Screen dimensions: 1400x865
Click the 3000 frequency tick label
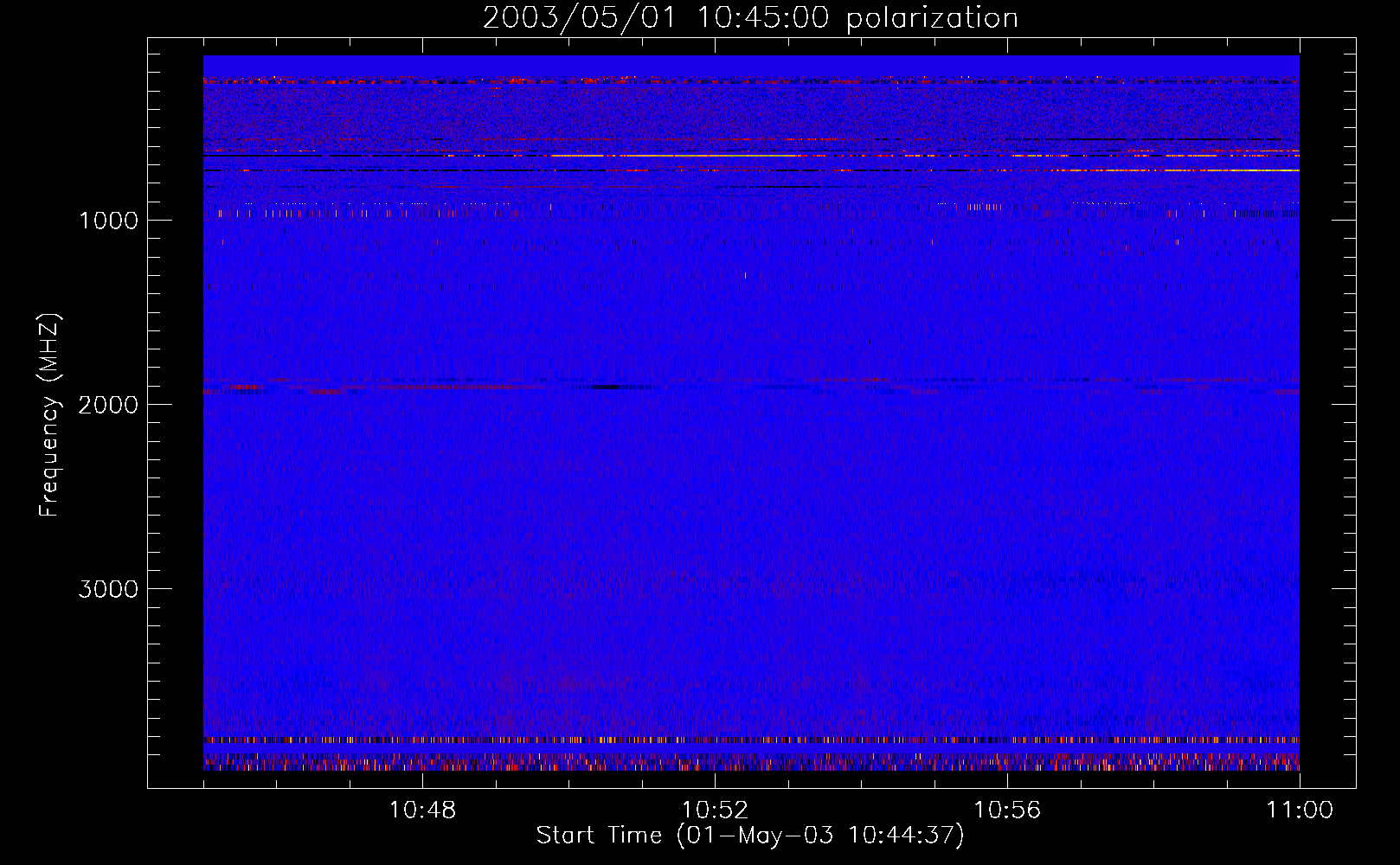point(108,589)
